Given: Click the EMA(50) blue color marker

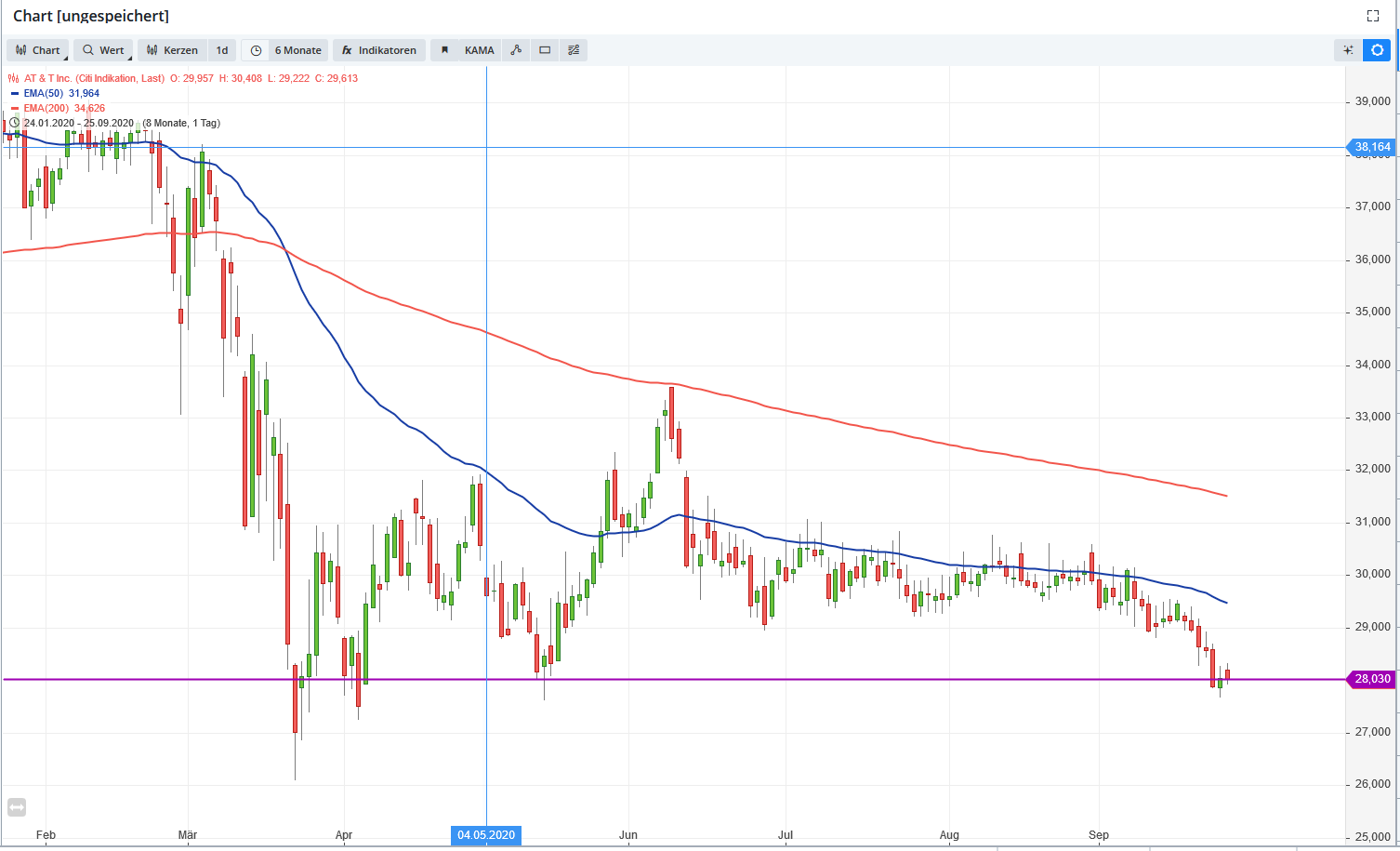Looking at the screenshot, I should pyautogui.click(x=14, y=93).
